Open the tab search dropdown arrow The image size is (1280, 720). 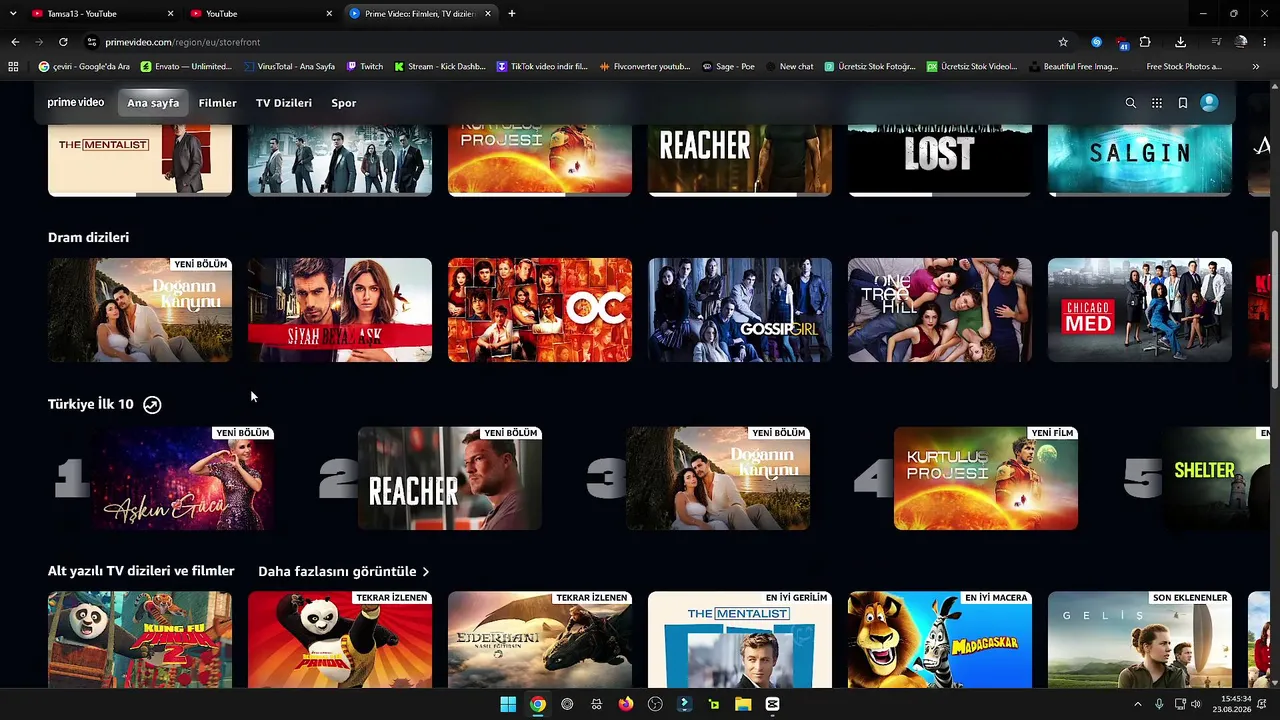(x=13, y=14)
